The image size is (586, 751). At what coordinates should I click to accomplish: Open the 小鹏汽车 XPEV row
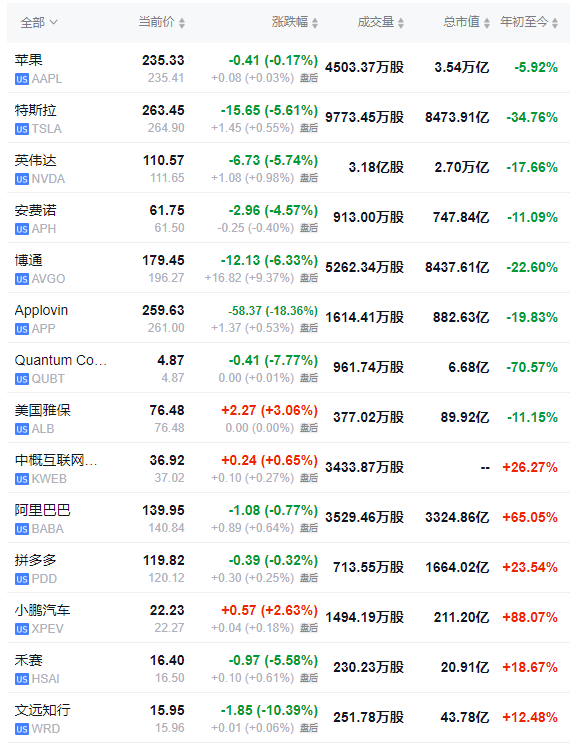click(288, 618)
